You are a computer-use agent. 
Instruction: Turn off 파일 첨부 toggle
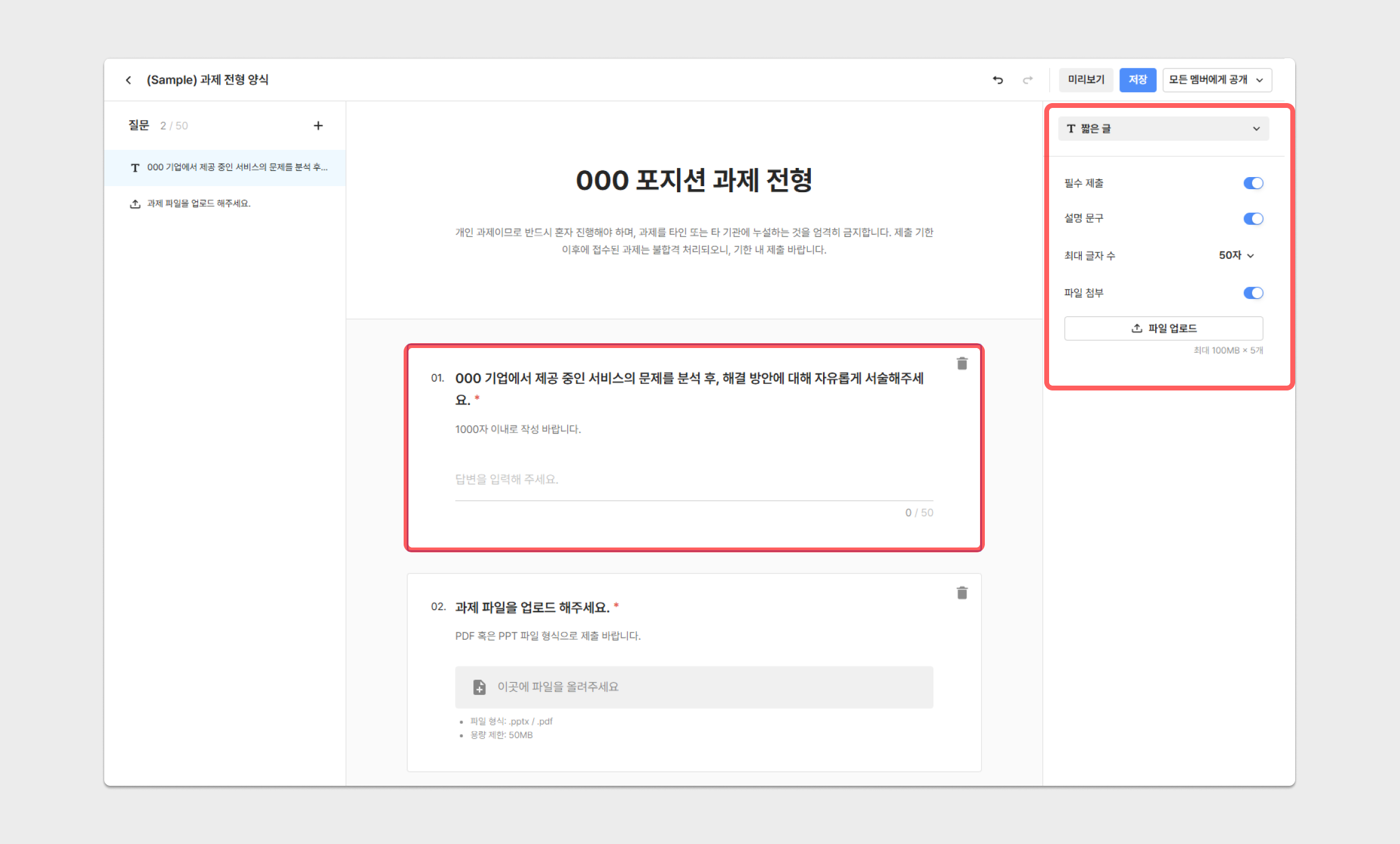tap(1253, 293)
